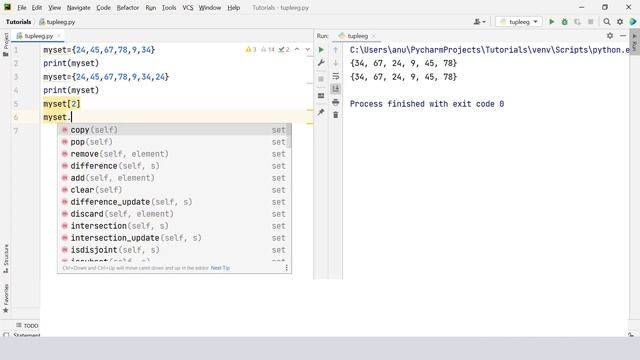Go to next highlighted error arrow

click(x=307, y=49)
